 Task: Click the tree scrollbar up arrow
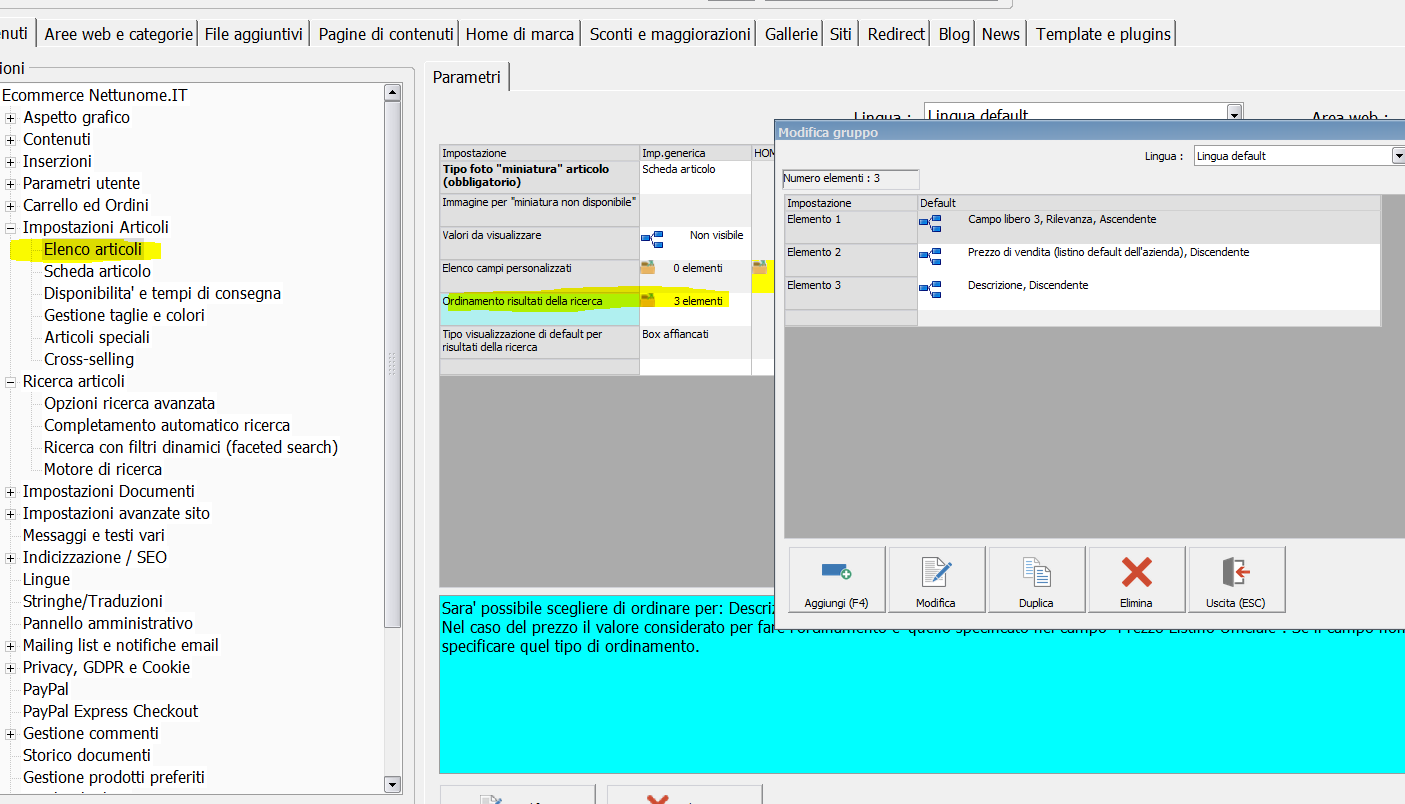click(x=393, y=93)
